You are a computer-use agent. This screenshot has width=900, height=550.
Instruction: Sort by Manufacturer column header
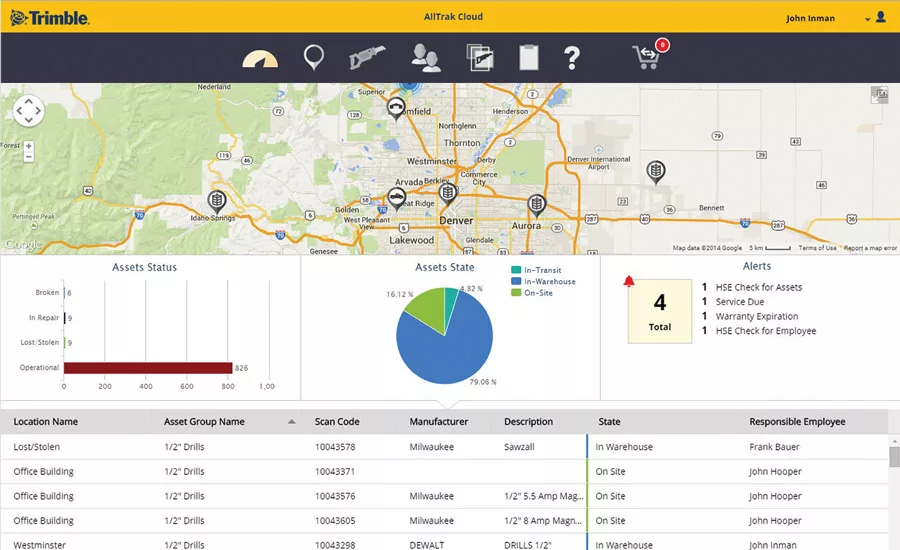[x=439, y=421]
